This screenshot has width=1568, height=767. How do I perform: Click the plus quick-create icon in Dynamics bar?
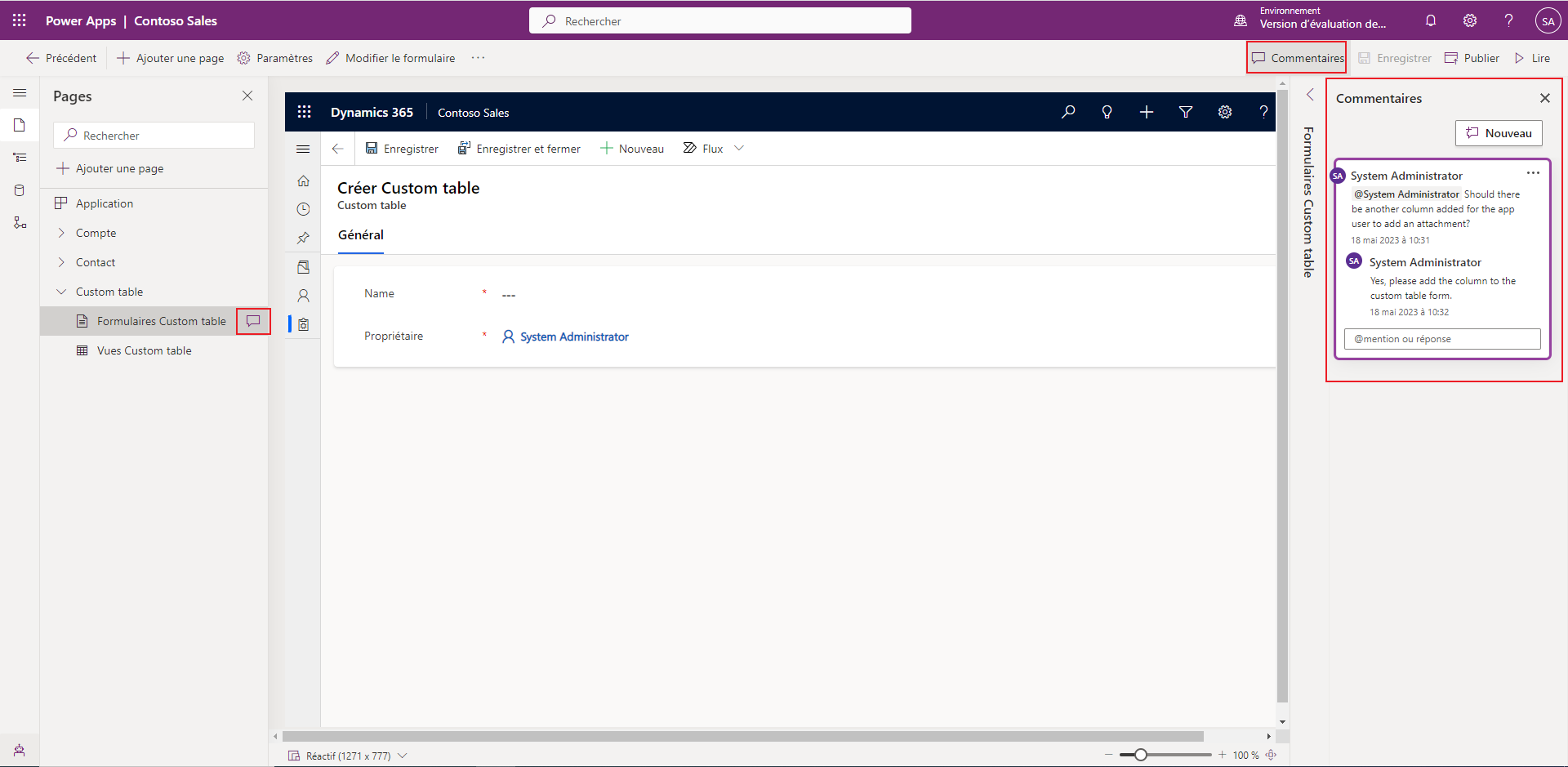(x=1146, y=112)
